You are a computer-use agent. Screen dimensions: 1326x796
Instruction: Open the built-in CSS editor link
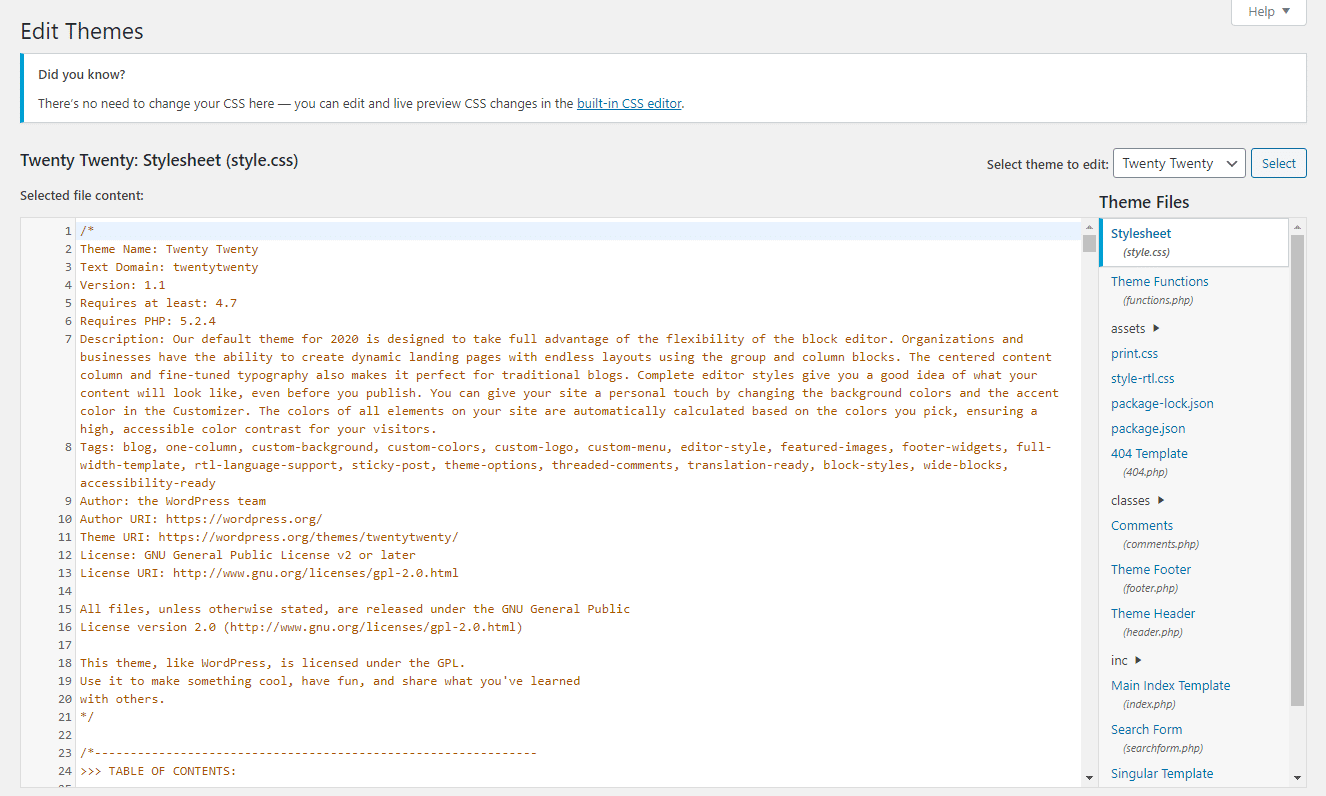click(x=629, y=102)
